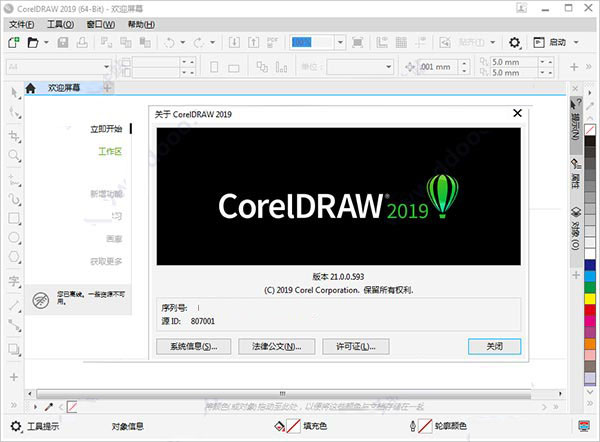Click the Save disk icon
Image resolution: width=600 pixels, height=442 pixels.
63,42
